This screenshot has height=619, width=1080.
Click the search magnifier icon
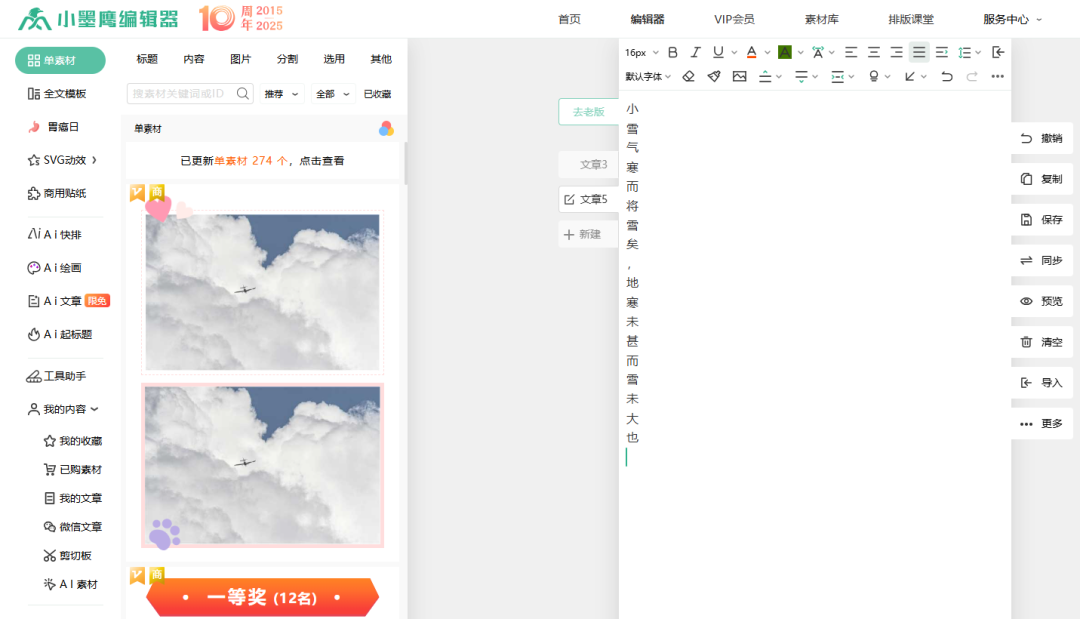(x=243, y=94)
